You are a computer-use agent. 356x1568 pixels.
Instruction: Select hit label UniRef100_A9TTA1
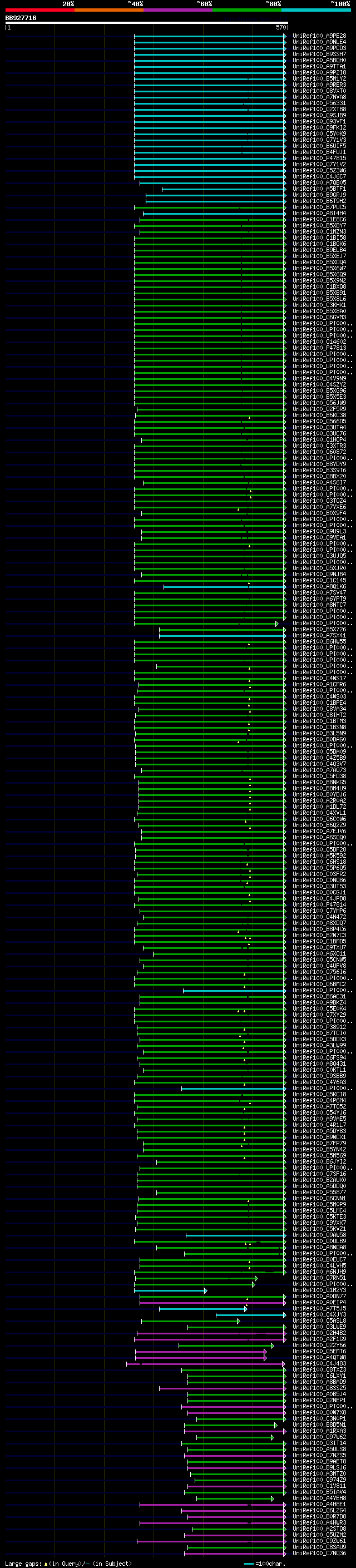click(x=319, y=66)
